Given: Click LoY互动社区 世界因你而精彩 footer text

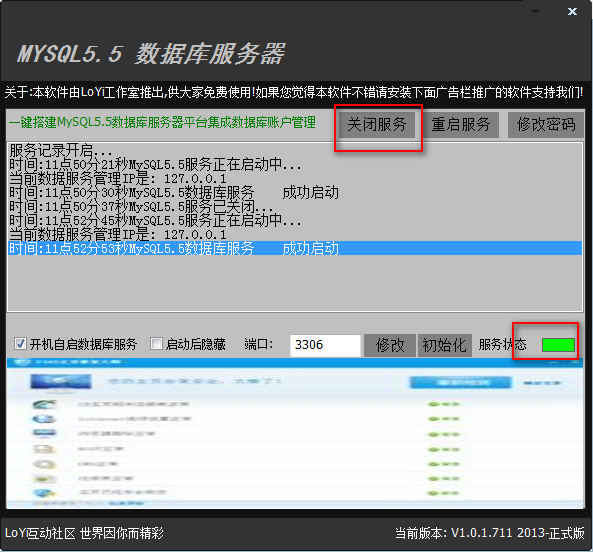Looking at the screenshot, I should coord(84,533).
